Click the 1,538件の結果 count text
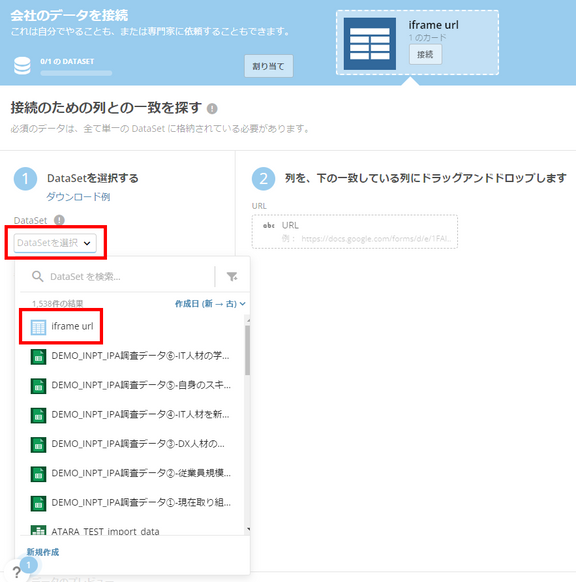Image resolution: width=576 pixels, height=582 pixels. click(58, 304)
